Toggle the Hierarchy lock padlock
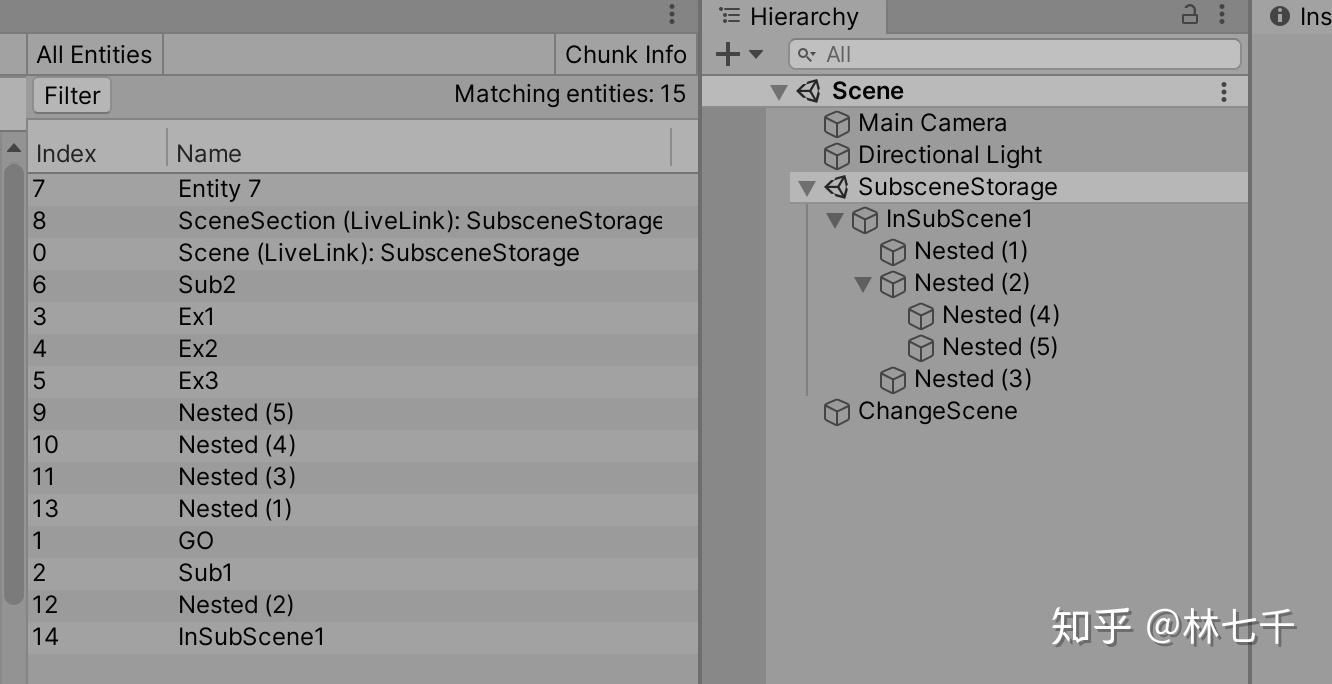 (x=1188, y=16)
